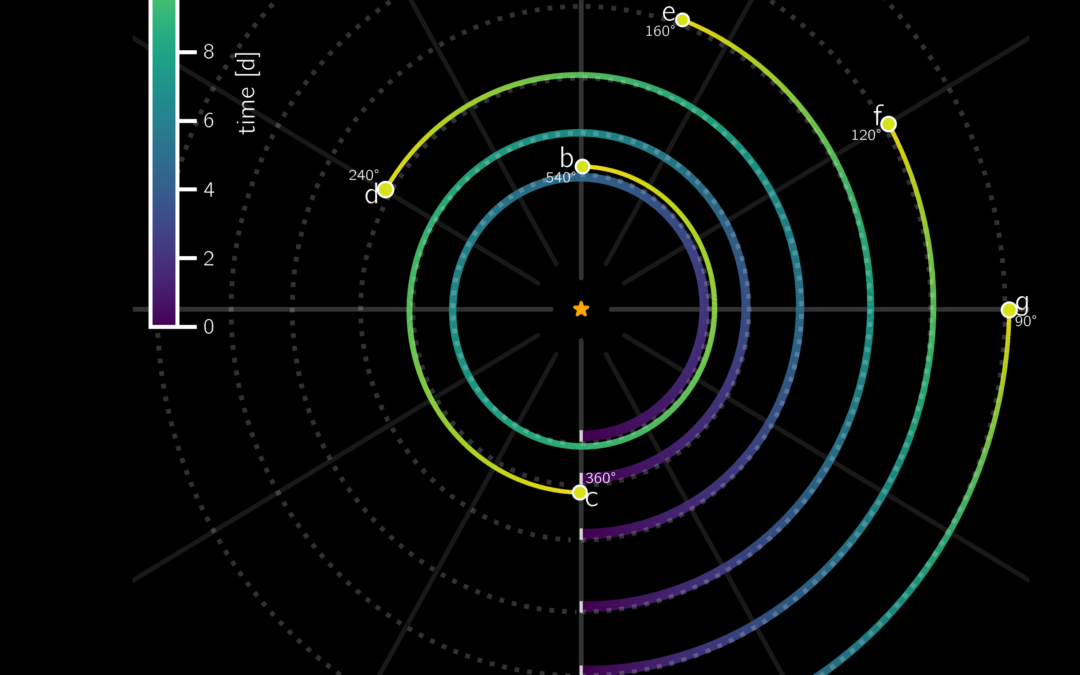This screenshot has height=675, width=1080.
Task: Click the time colorbar gradient
Action: (164, 162)
